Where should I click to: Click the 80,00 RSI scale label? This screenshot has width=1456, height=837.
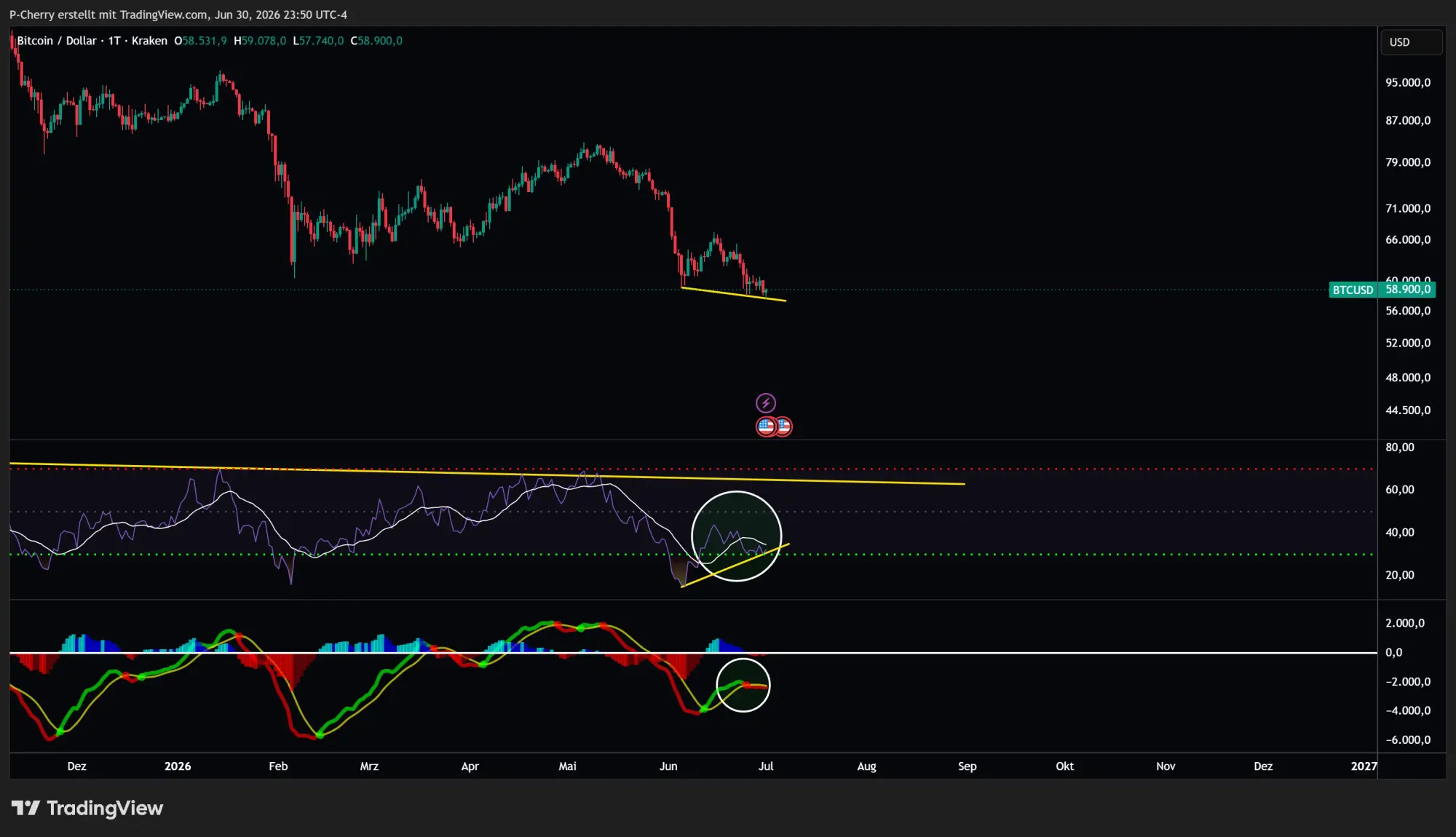(1399, 448)
